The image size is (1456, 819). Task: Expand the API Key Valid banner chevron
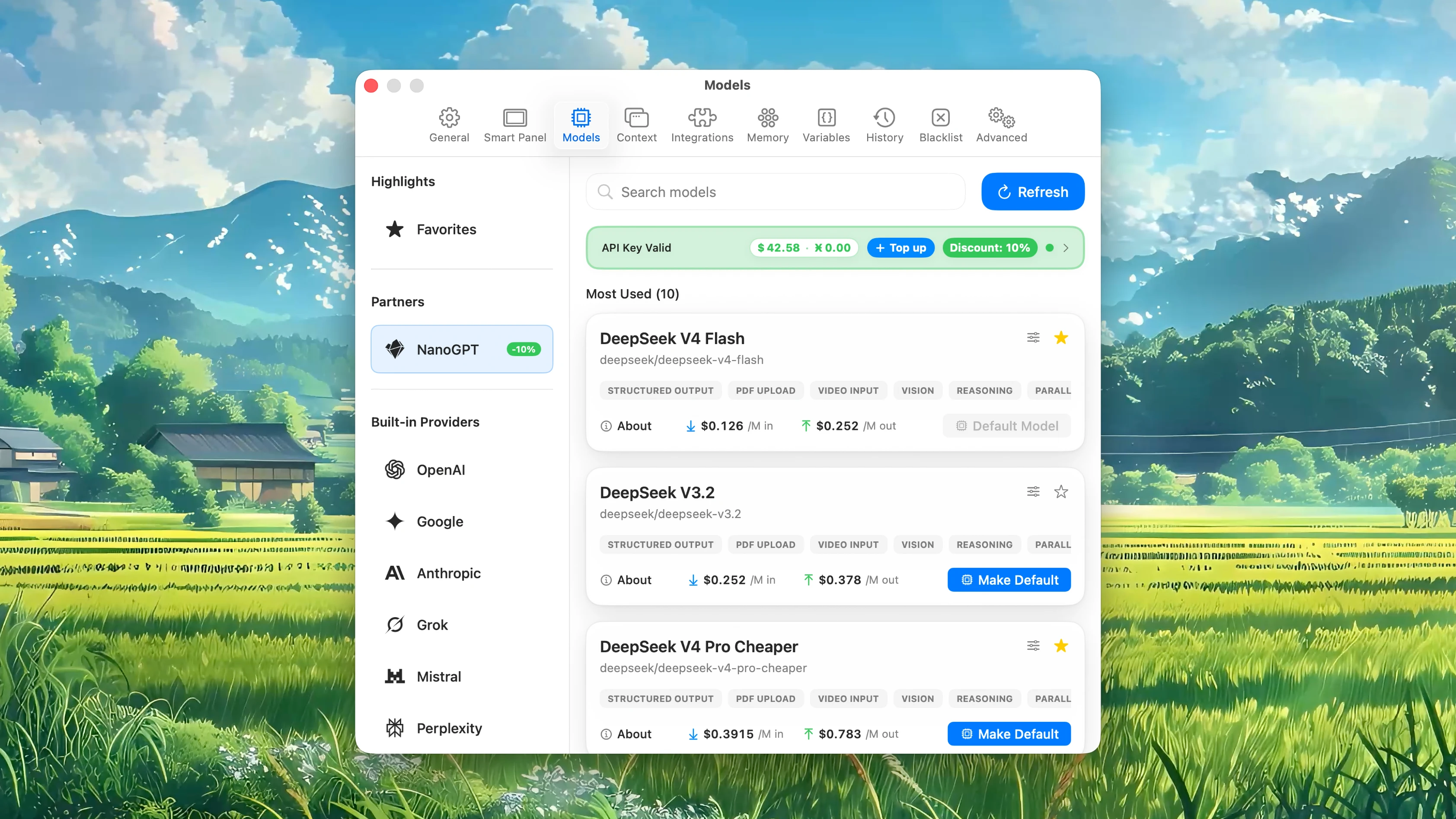[x=1066, y=248]
